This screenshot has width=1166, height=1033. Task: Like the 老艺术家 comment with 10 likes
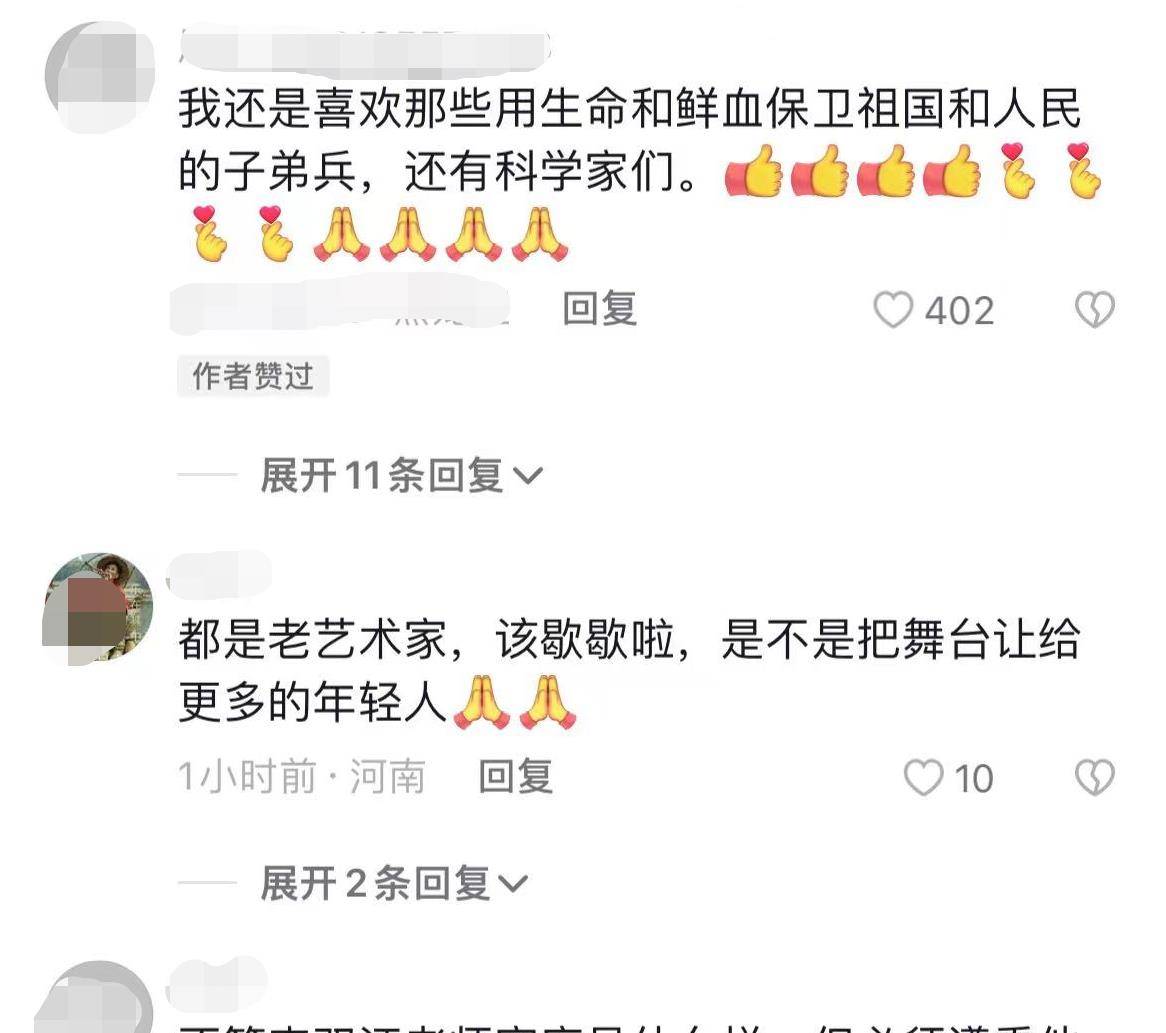(923, 778)
